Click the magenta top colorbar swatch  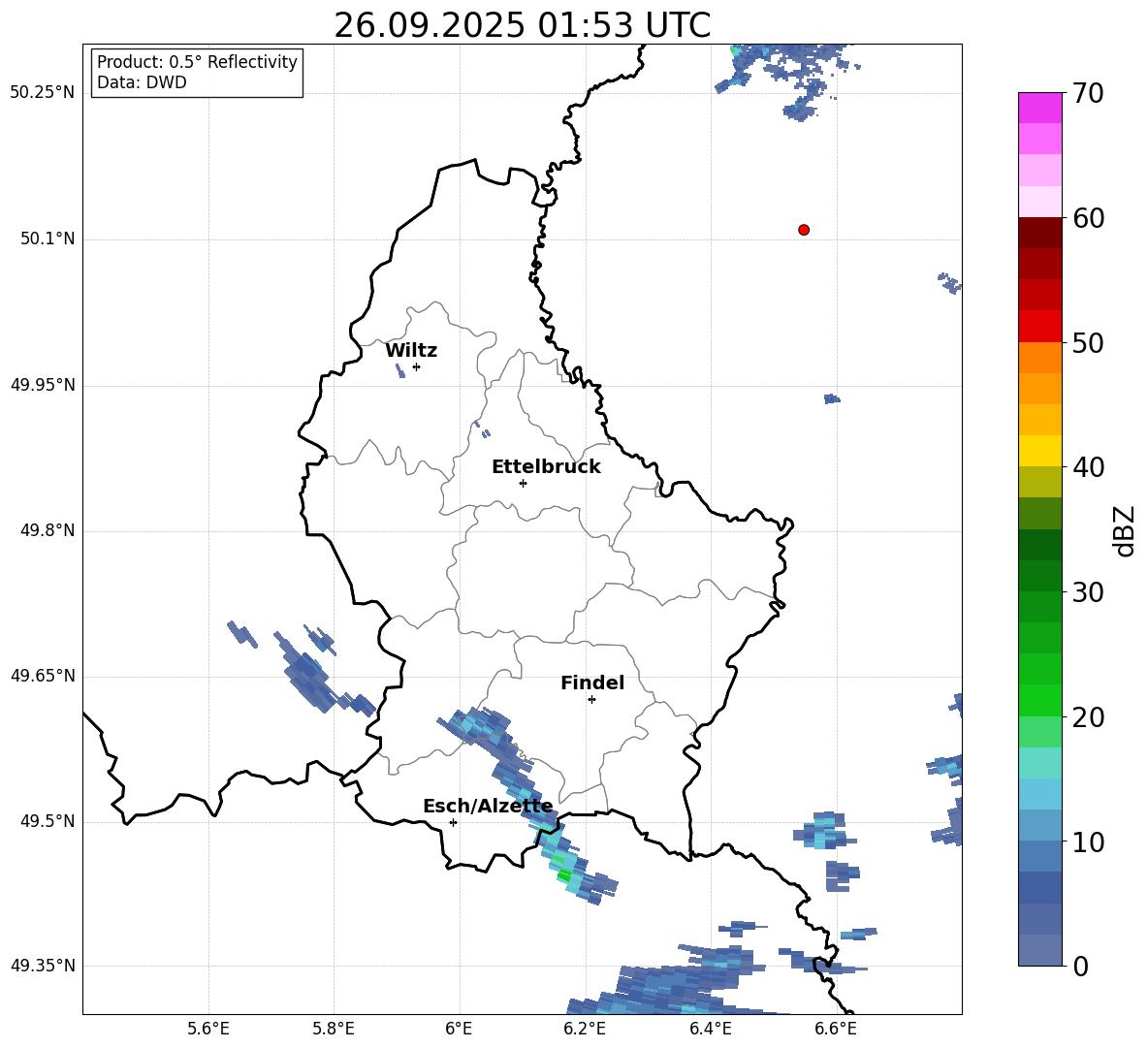[x=1040, y=108]
